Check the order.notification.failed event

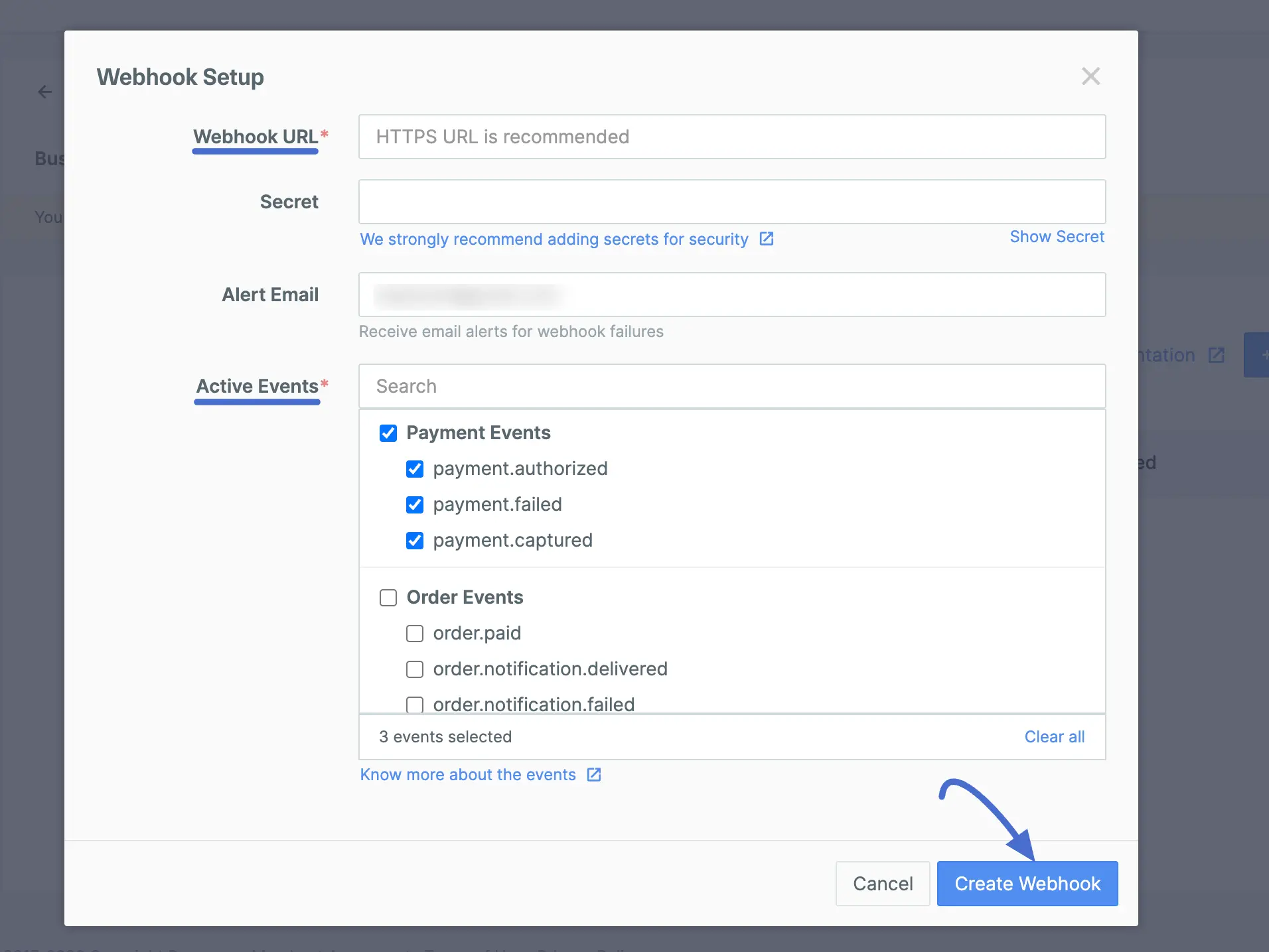pos(414,705)
